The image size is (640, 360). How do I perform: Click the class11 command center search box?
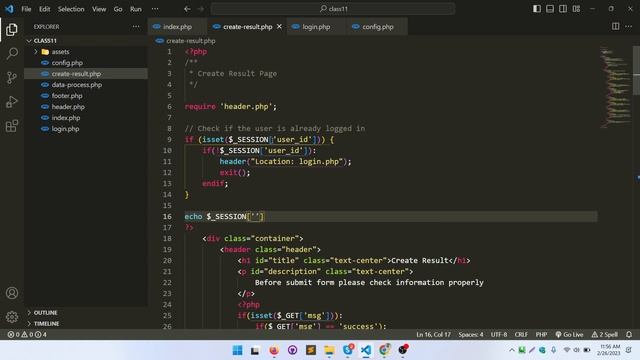(333, 9)
